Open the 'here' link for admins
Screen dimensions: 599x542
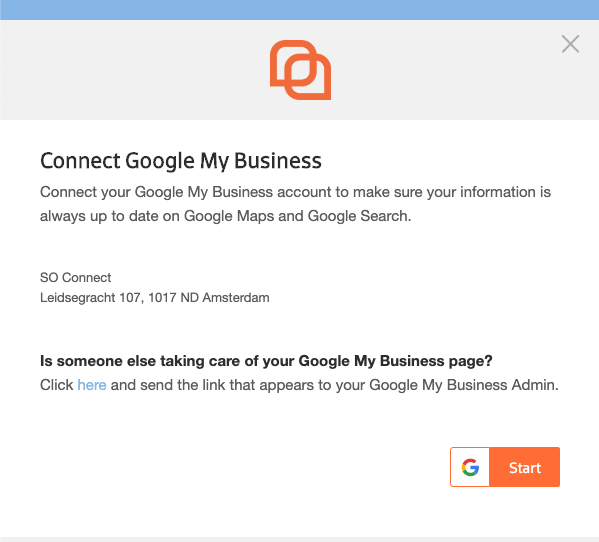point(92,385)
